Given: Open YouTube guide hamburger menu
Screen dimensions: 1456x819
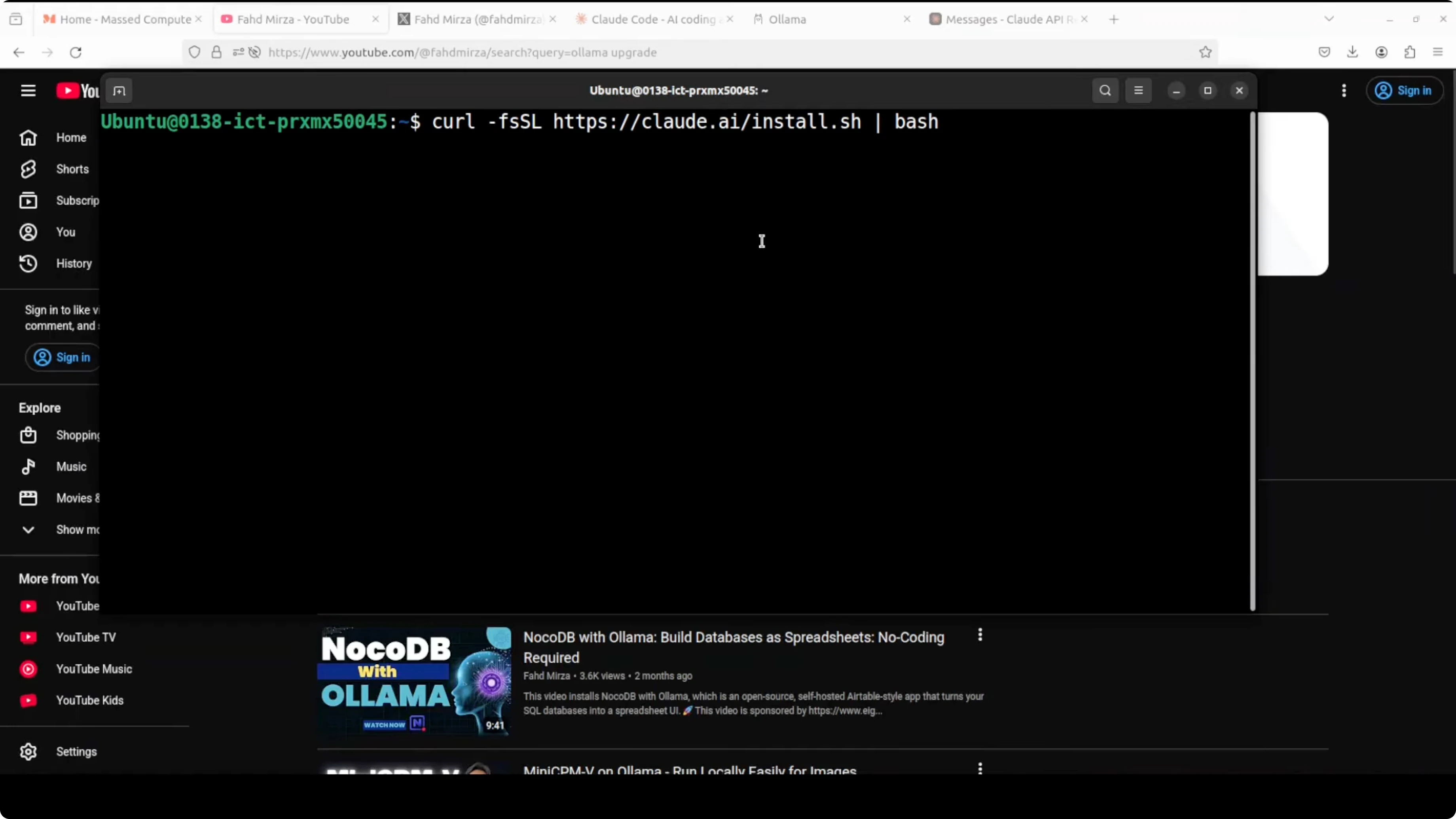Looking at the screenshot, I should pyautogui.click(x=28, y=91).
